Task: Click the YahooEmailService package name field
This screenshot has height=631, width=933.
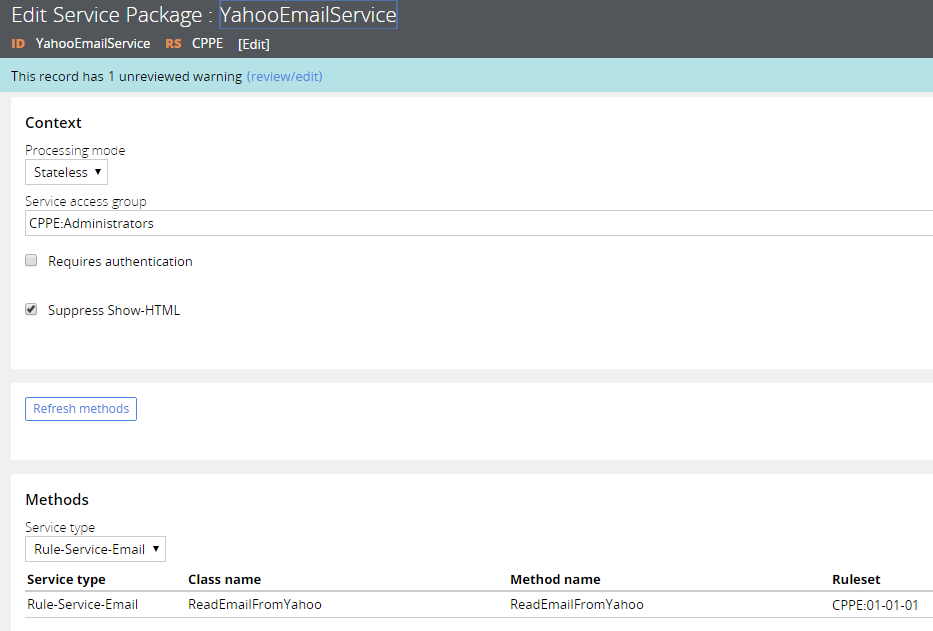Action: click(308, 15)
